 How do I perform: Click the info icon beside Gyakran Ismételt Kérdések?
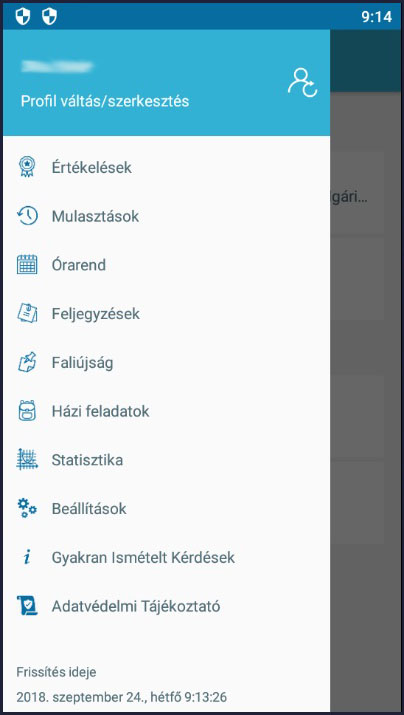(27, 557)
